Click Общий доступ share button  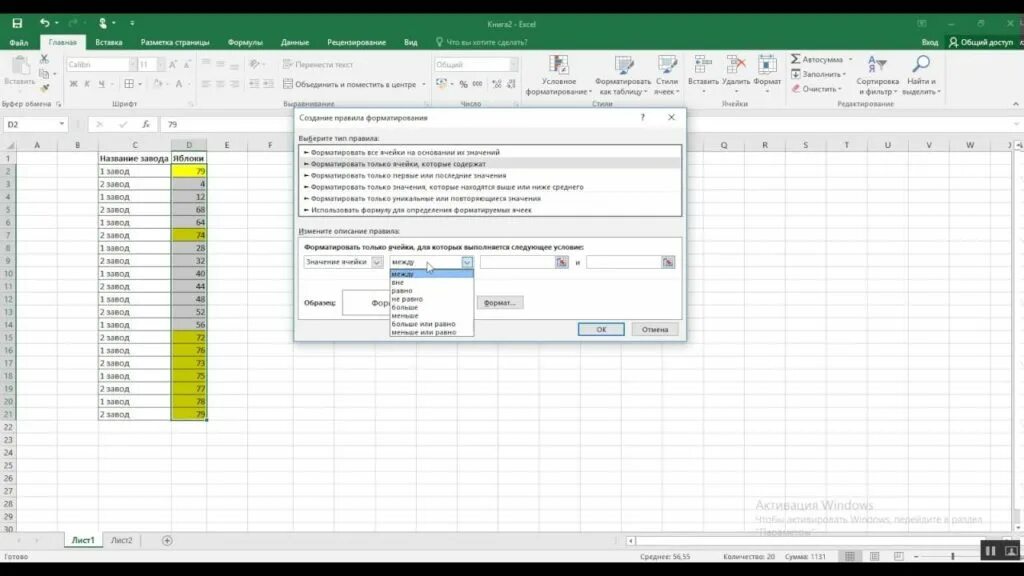coord(981,42)
